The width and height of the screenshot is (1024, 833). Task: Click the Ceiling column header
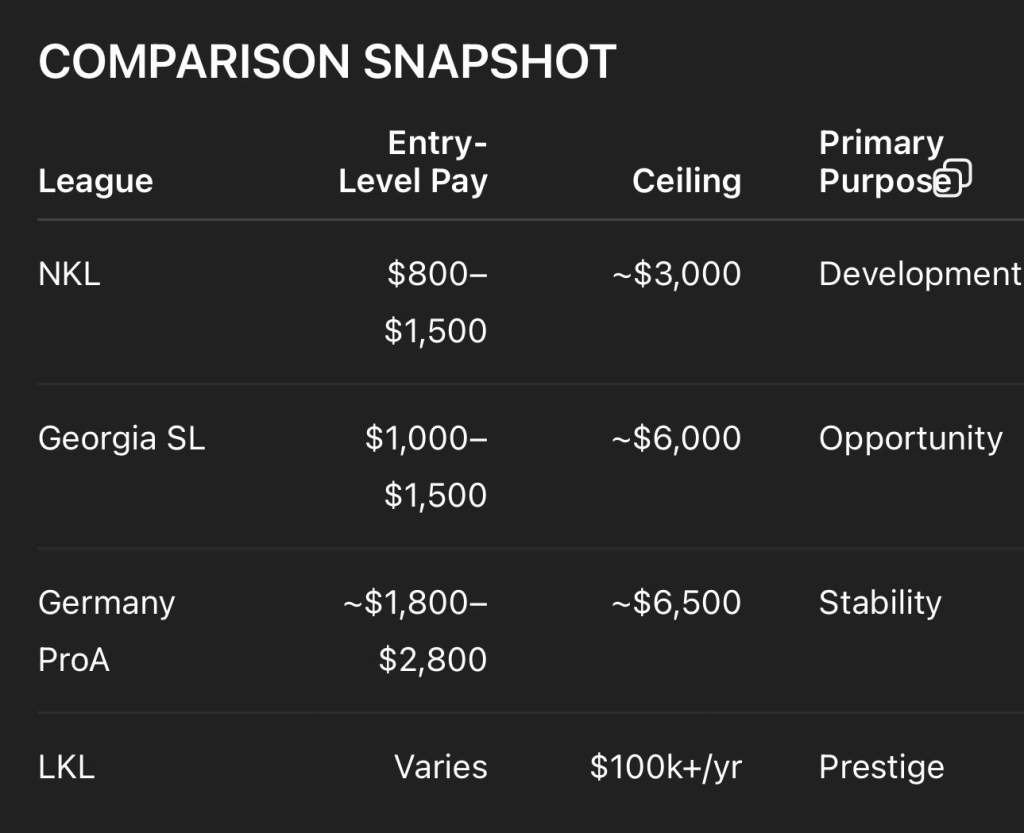(686, 181)
